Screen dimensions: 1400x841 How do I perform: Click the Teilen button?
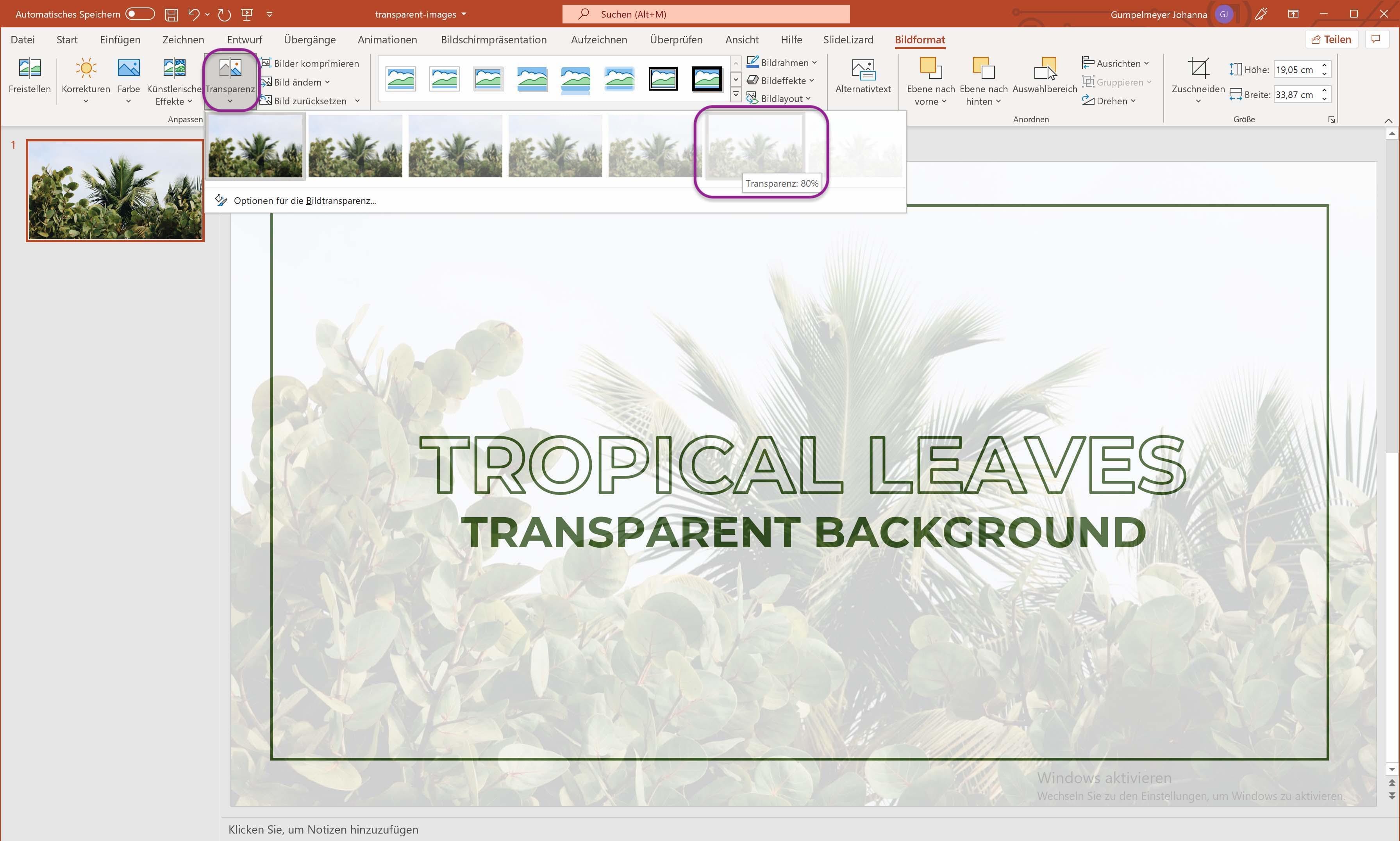point(1331,39)
